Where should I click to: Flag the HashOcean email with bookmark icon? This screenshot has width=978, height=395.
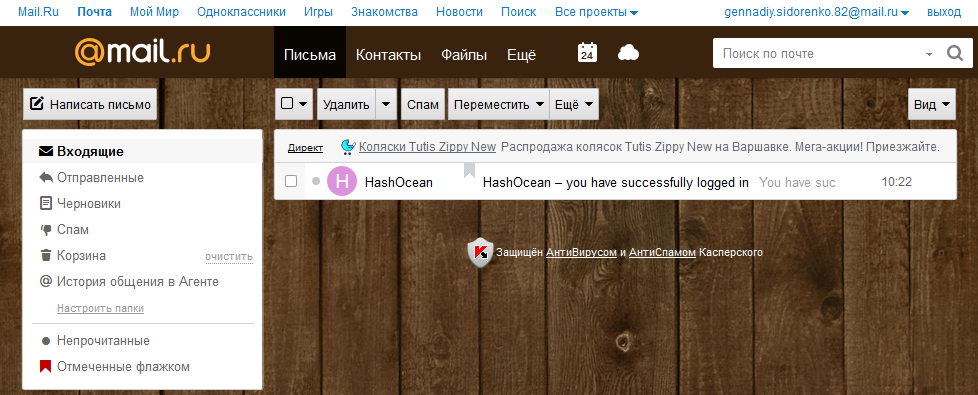click(469, 170)
